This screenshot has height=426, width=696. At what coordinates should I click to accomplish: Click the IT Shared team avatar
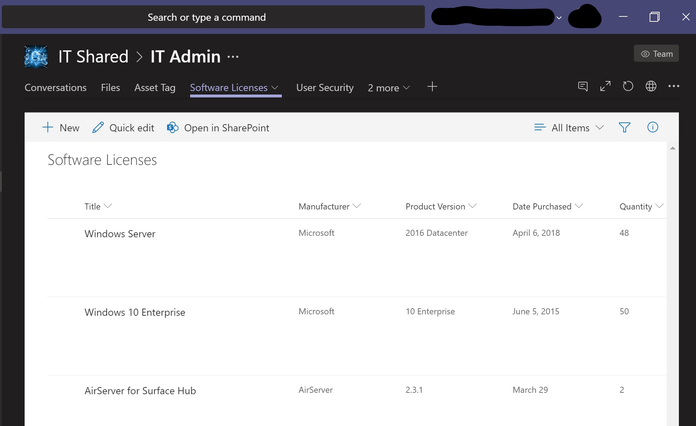click(x=36, y=57)
